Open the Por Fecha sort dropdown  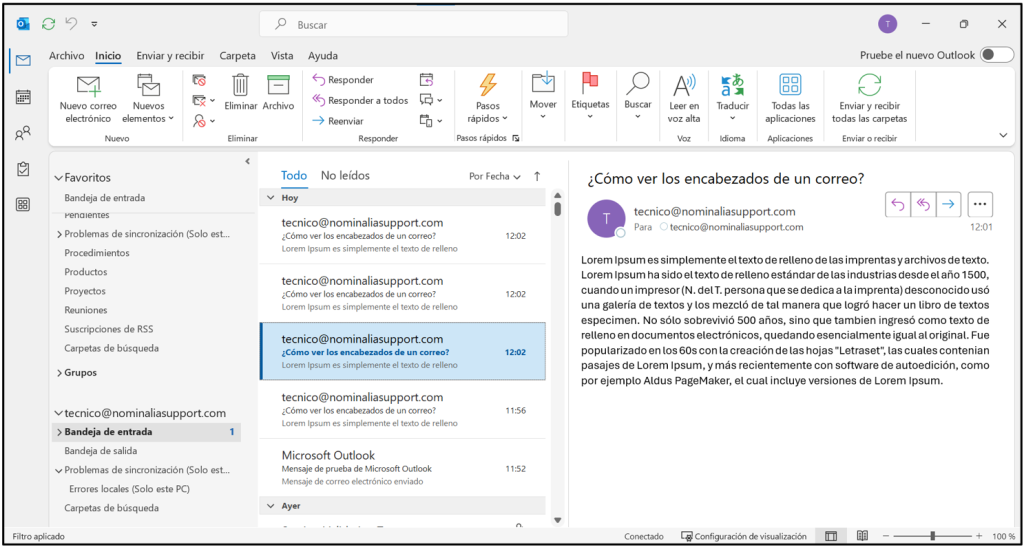(495, 176)
